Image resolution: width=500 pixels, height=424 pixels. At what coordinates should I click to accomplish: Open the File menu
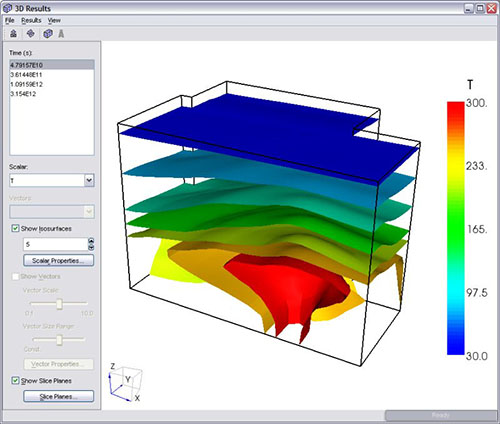10,20
